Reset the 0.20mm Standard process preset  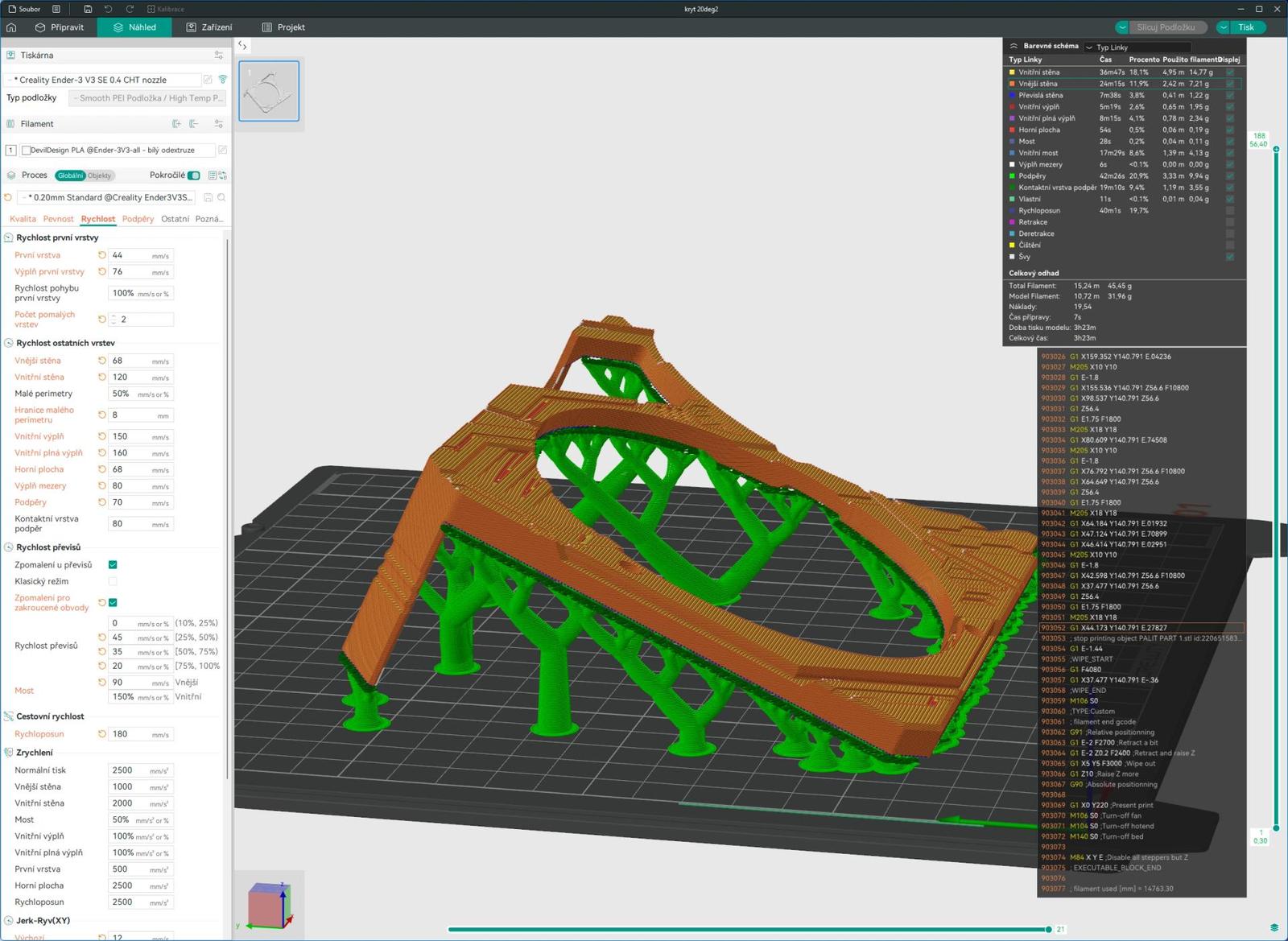click(8, 197)
